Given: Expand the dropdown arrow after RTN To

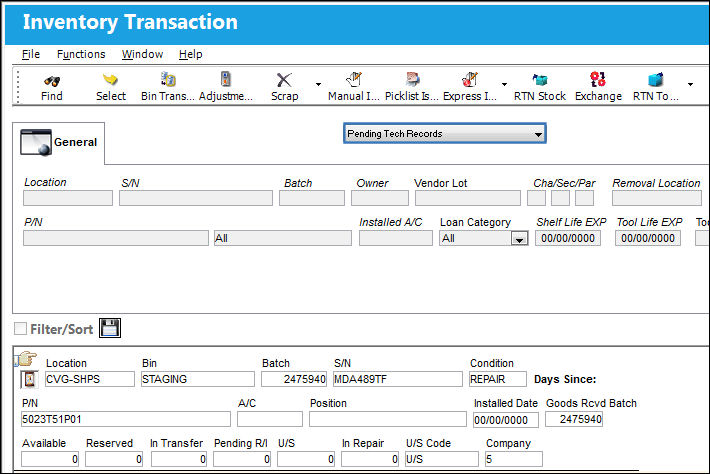Looking at the screenshot, I should click(x=690, y=84).
